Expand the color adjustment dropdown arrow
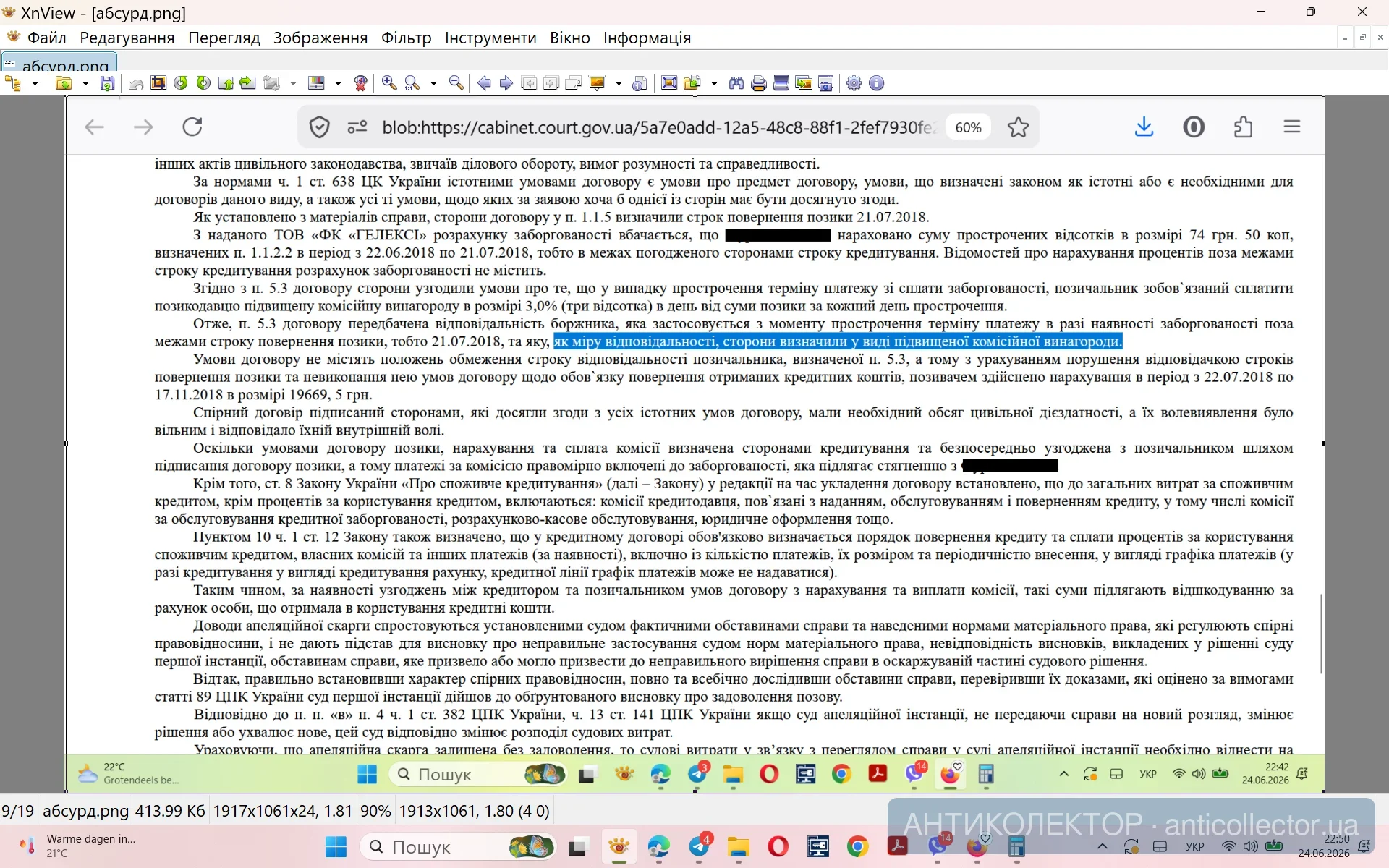This screenshot has width=1389, height=868. [338, 83]
